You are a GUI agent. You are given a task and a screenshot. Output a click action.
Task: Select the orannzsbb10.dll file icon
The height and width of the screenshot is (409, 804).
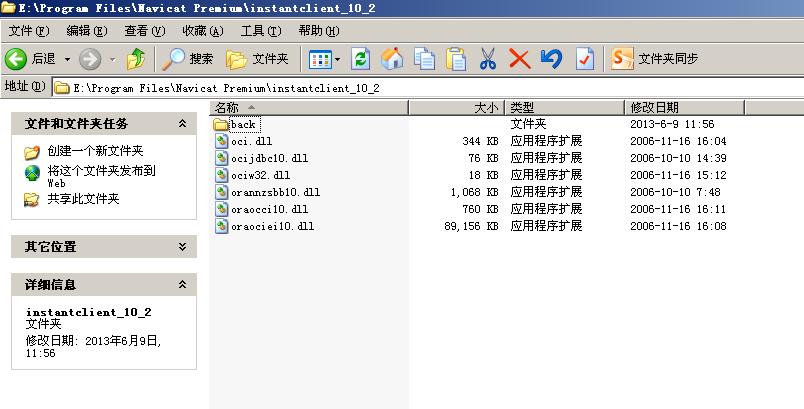tap(222, 192)
